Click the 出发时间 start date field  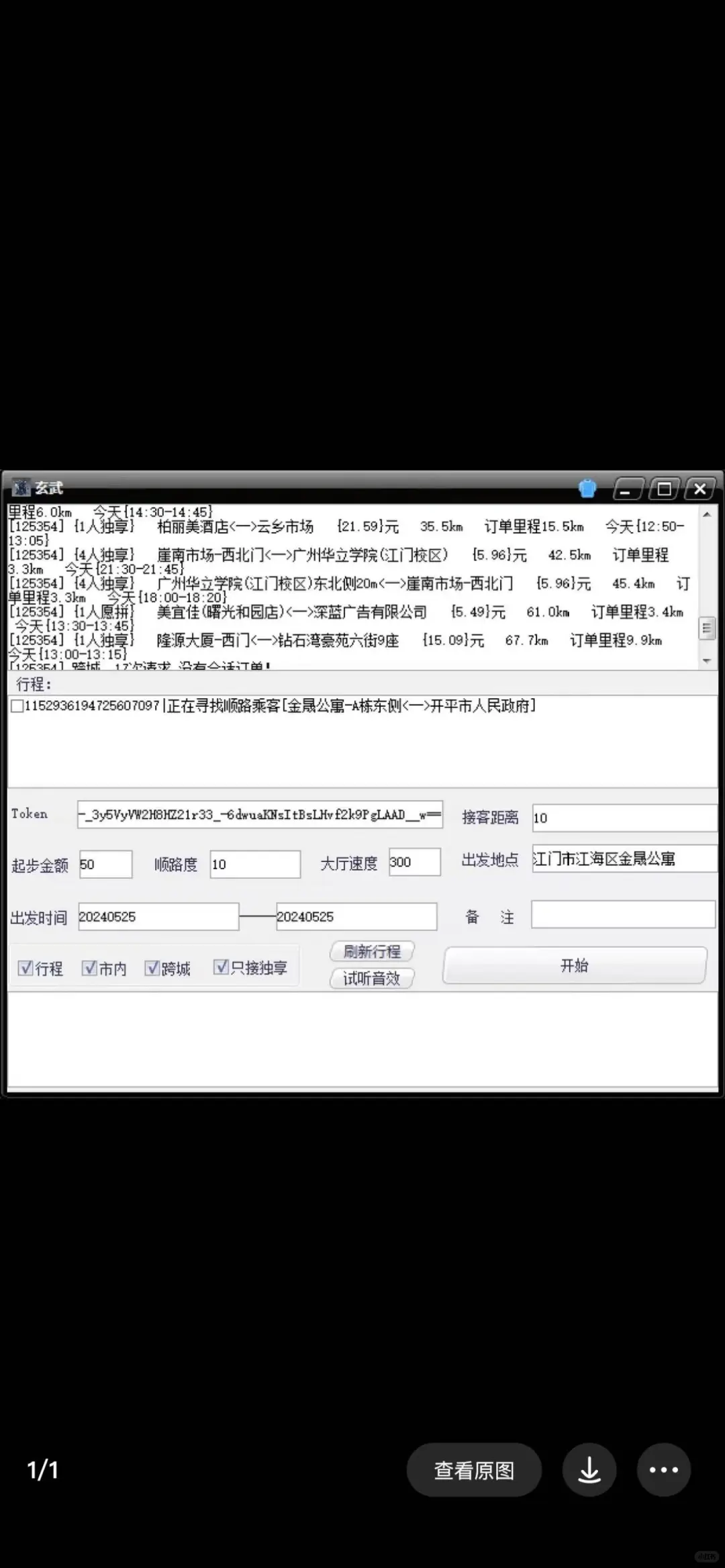tap(158, 917)
